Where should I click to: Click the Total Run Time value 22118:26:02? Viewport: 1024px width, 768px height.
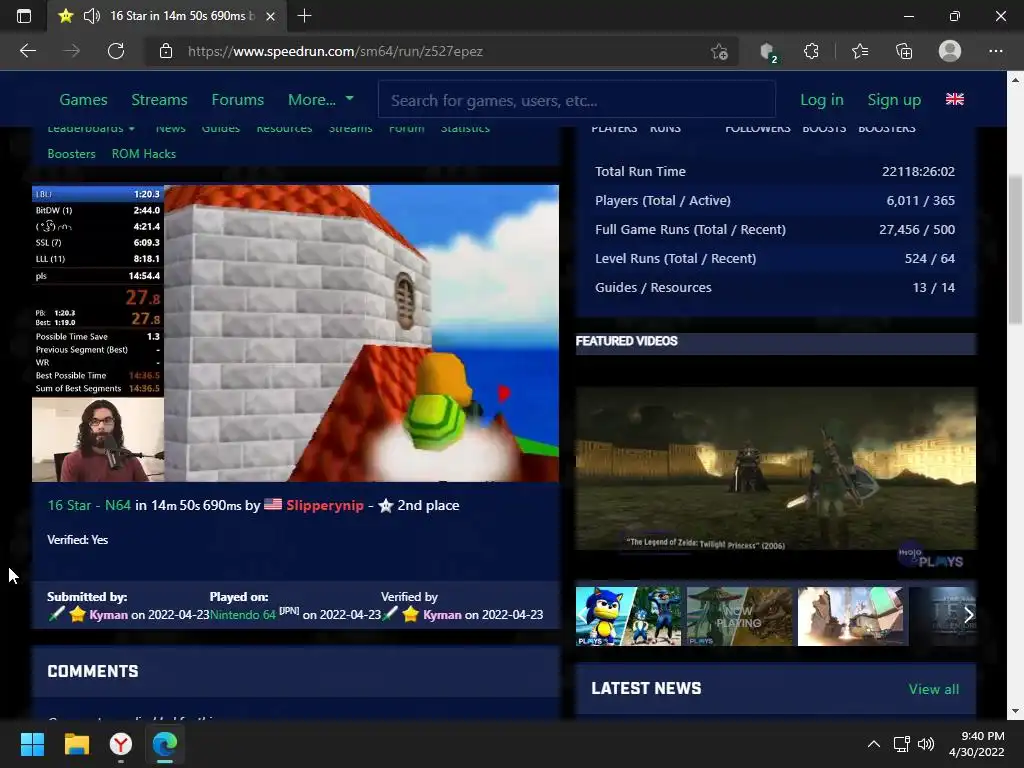(918, 171)
